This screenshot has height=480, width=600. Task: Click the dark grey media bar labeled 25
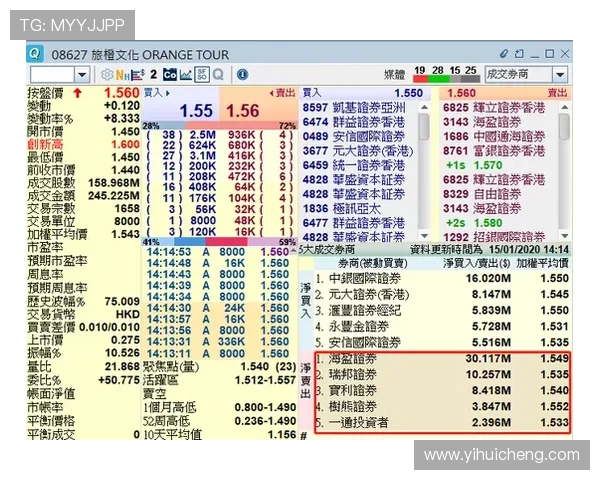click(470, 79)
